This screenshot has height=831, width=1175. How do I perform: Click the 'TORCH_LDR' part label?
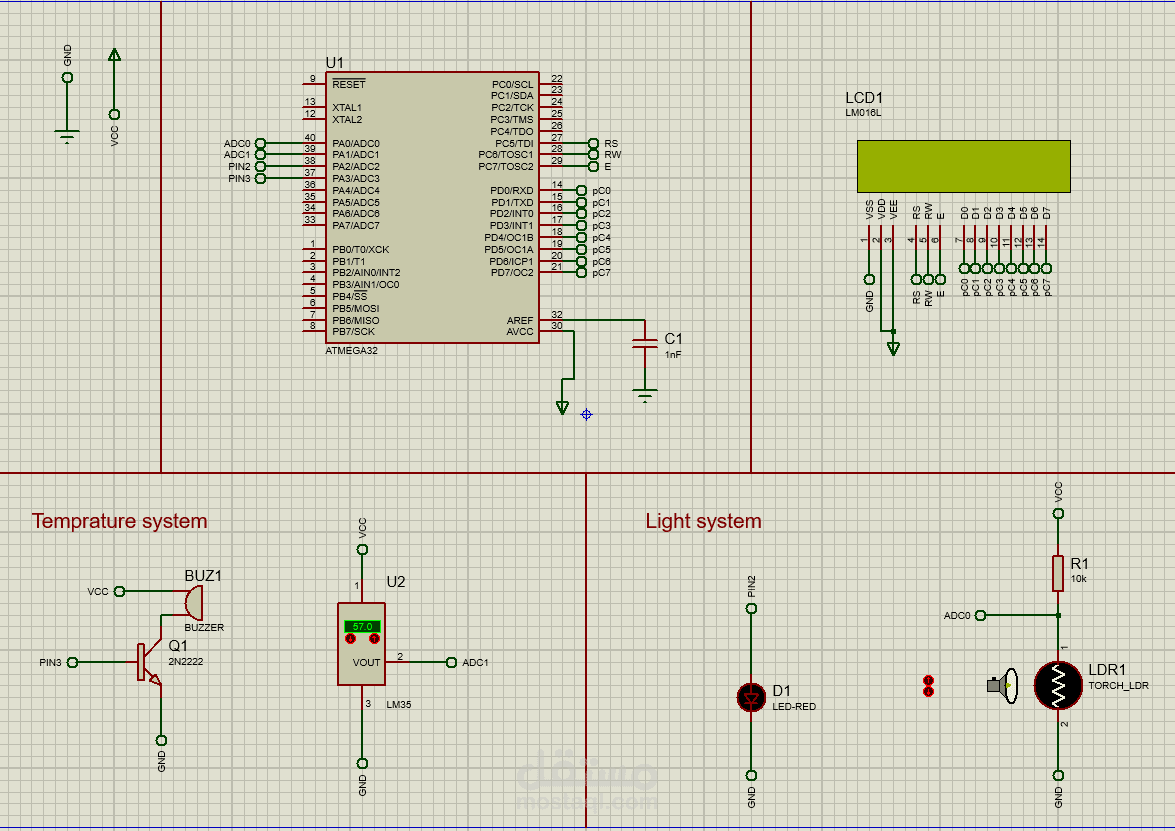(x=1119, y=686)
